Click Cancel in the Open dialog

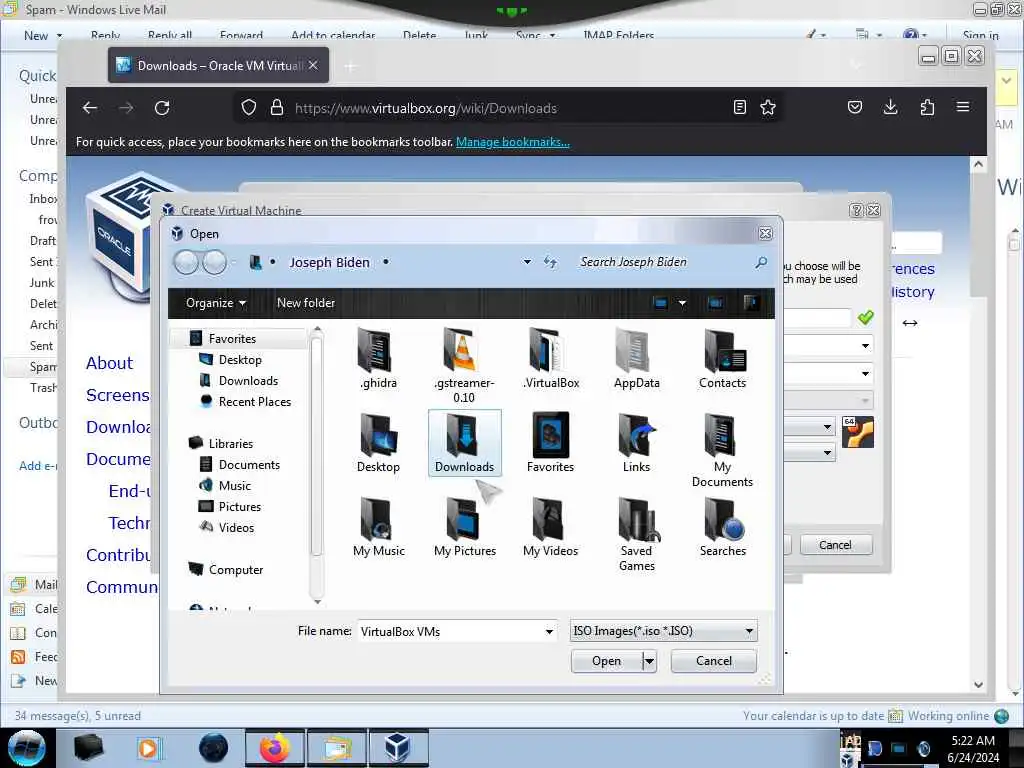click(x=714, y=661)
